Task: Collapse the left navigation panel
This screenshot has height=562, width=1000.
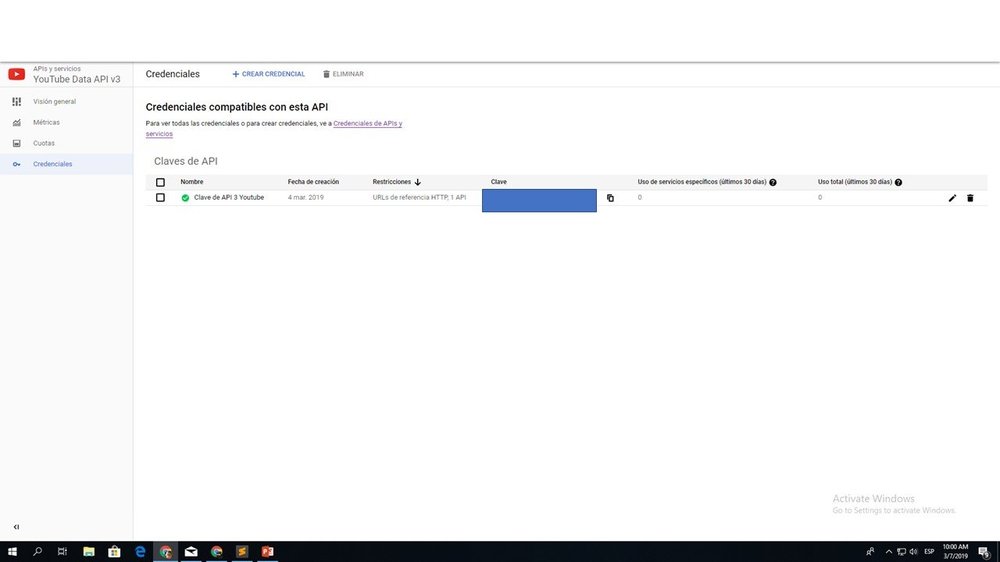Action: [x=17, y=527]
